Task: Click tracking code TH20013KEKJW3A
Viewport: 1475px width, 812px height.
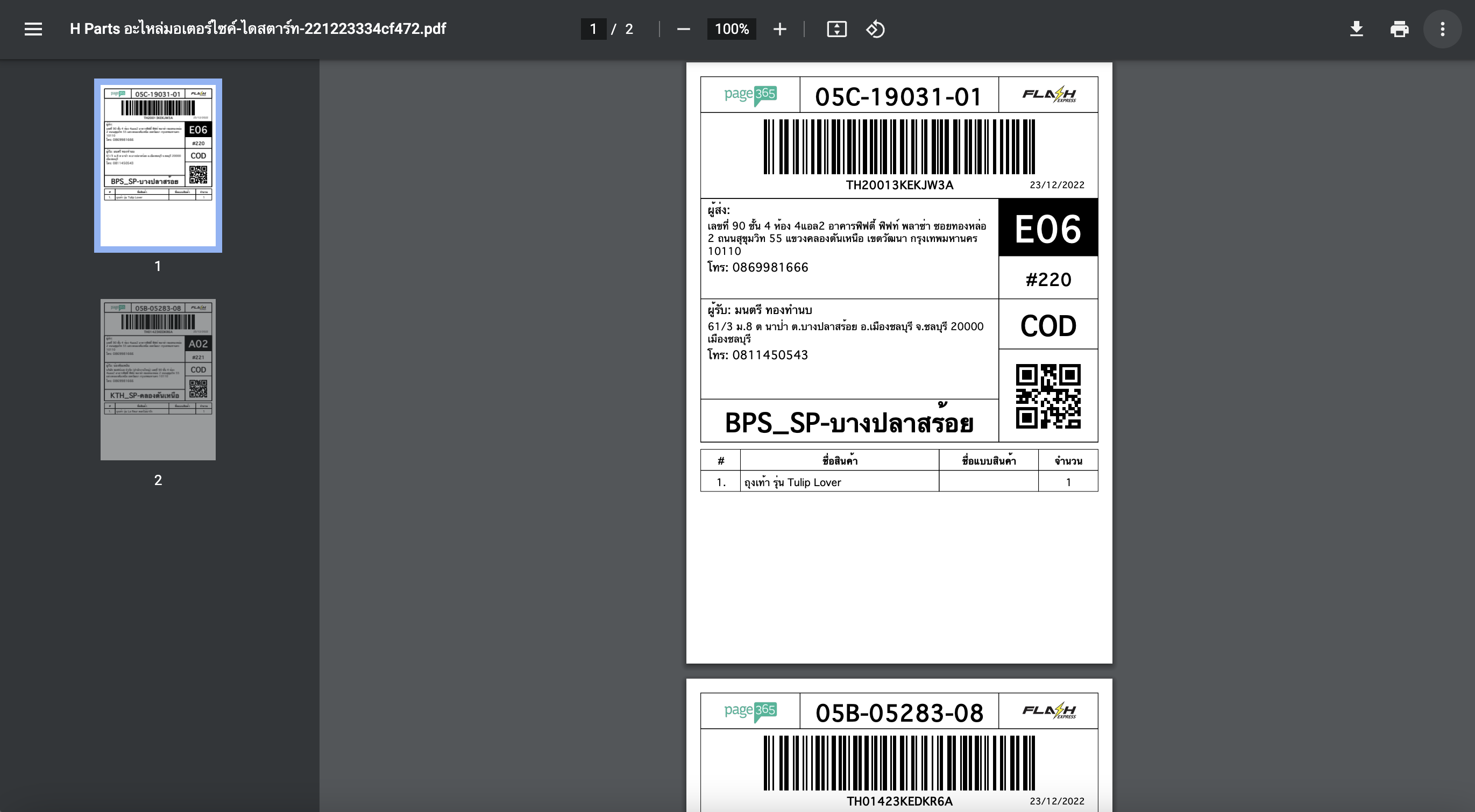Action: [x=899, y=185]
